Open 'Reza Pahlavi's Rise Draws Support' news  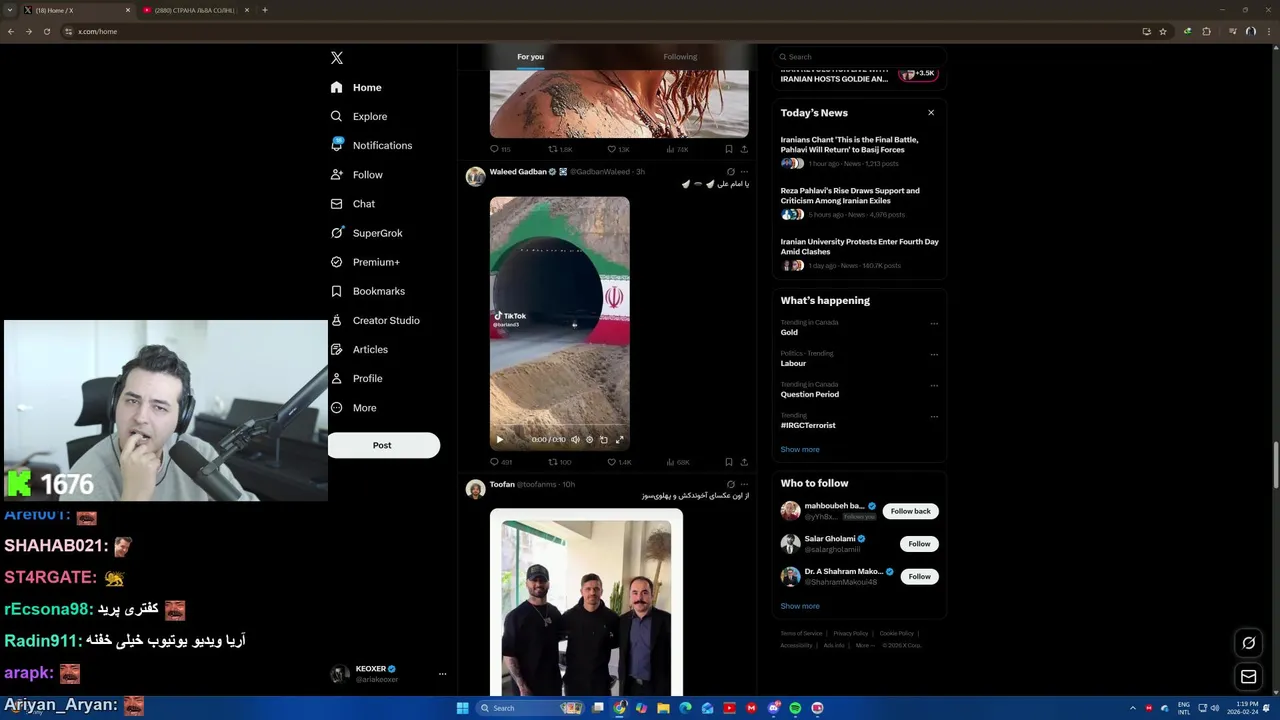(859, 202)
